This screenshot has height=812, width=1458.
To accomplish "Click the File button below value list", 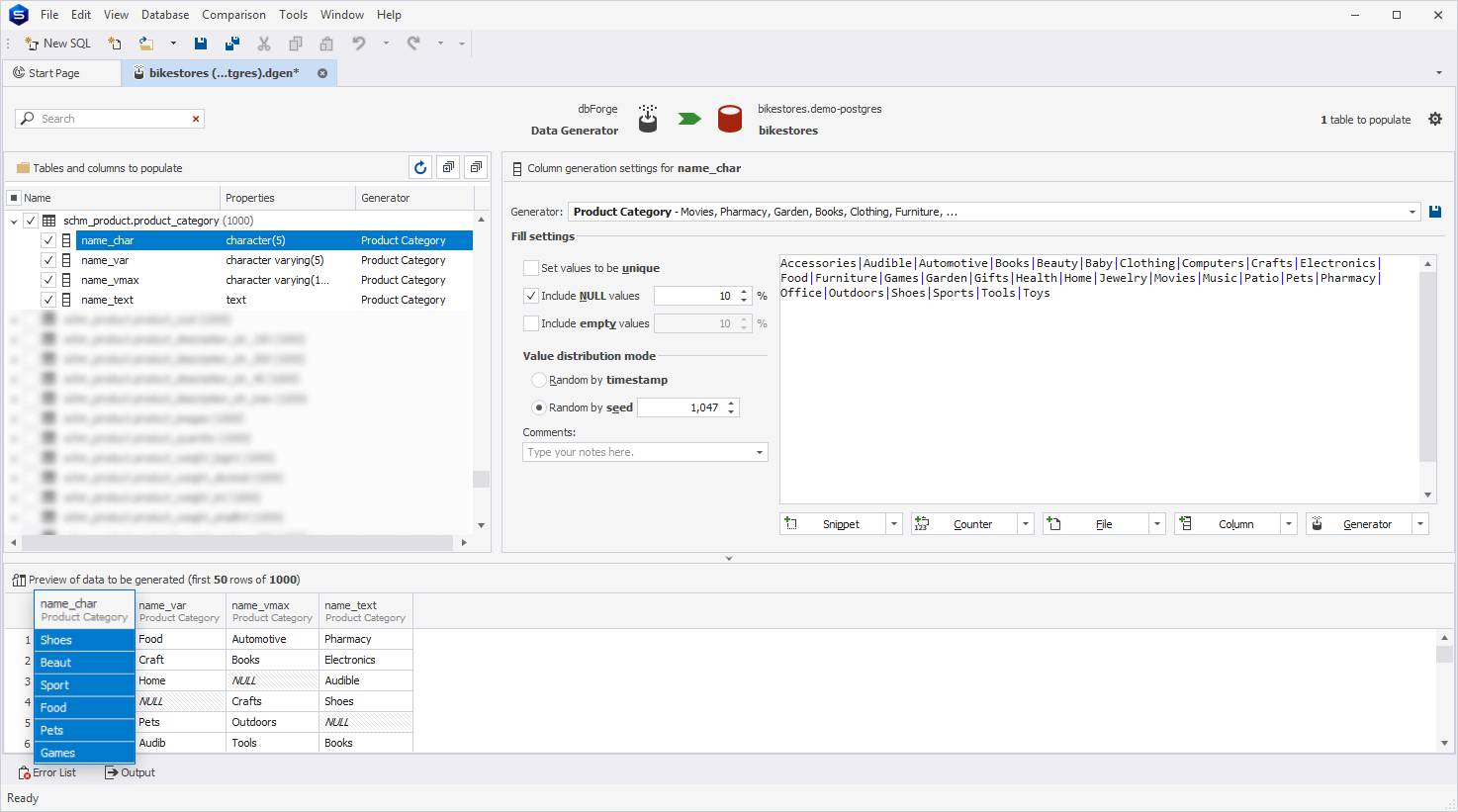I will pos(1096,524).
